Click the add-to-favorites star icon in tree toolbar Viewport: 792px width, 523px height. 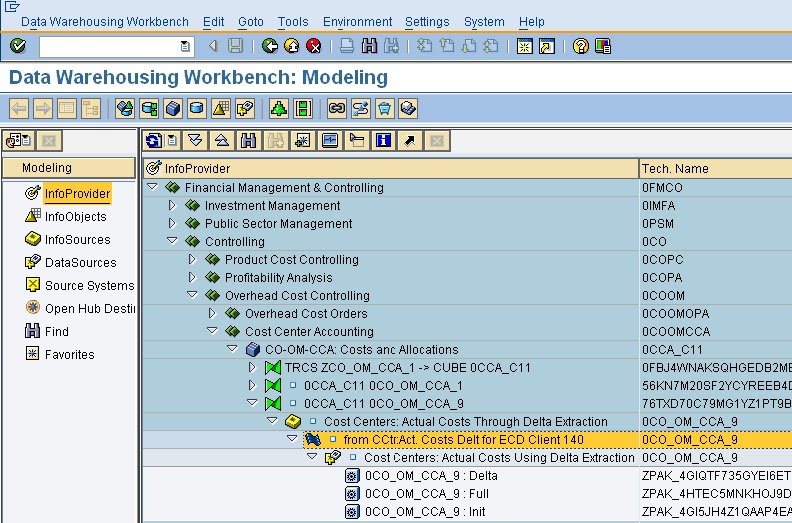[303, 140]
